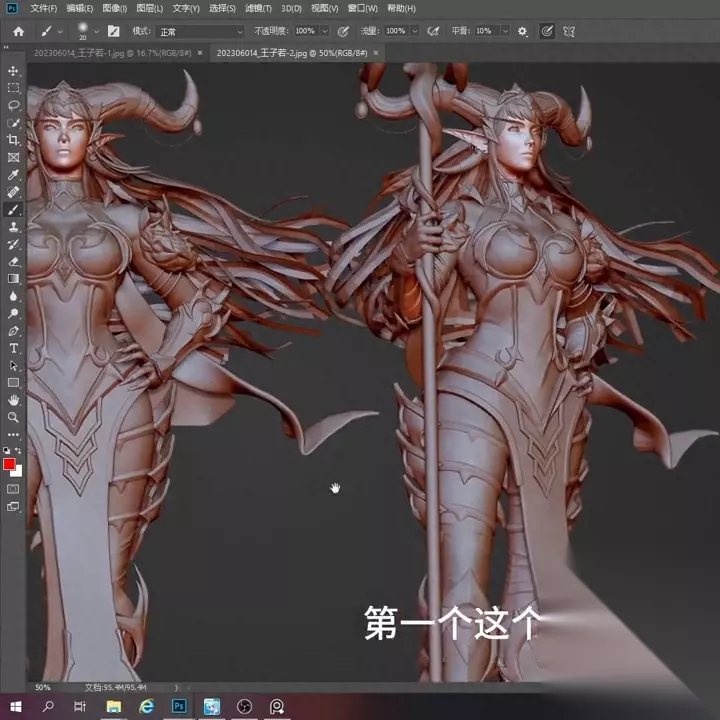The width and height of the screenshot is (720, 720).
Task: Toggle pressure for opacity
Action: coord(343,31)
